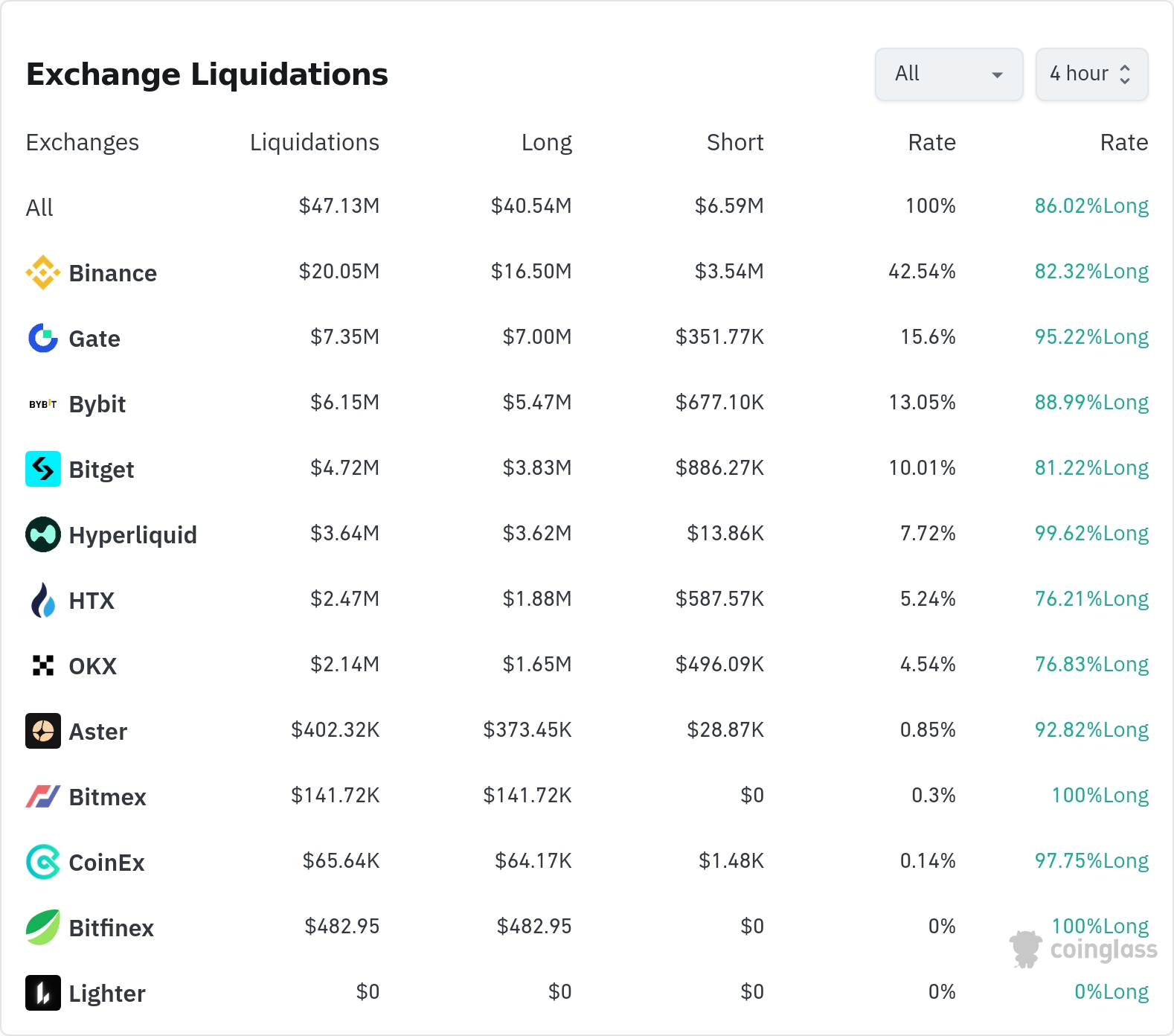This screenshot has height=1036, width=1174.
Task: Click the Aster logo icon
Action: [43, 731]
